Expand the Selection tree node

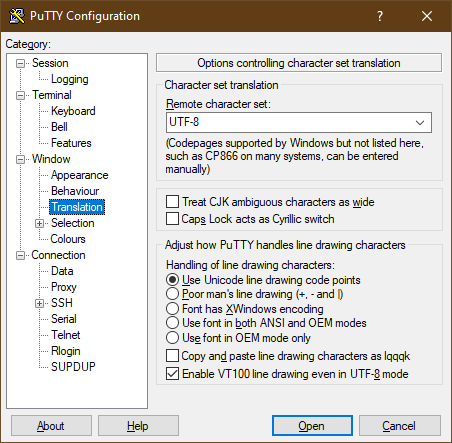coord(39,223)
